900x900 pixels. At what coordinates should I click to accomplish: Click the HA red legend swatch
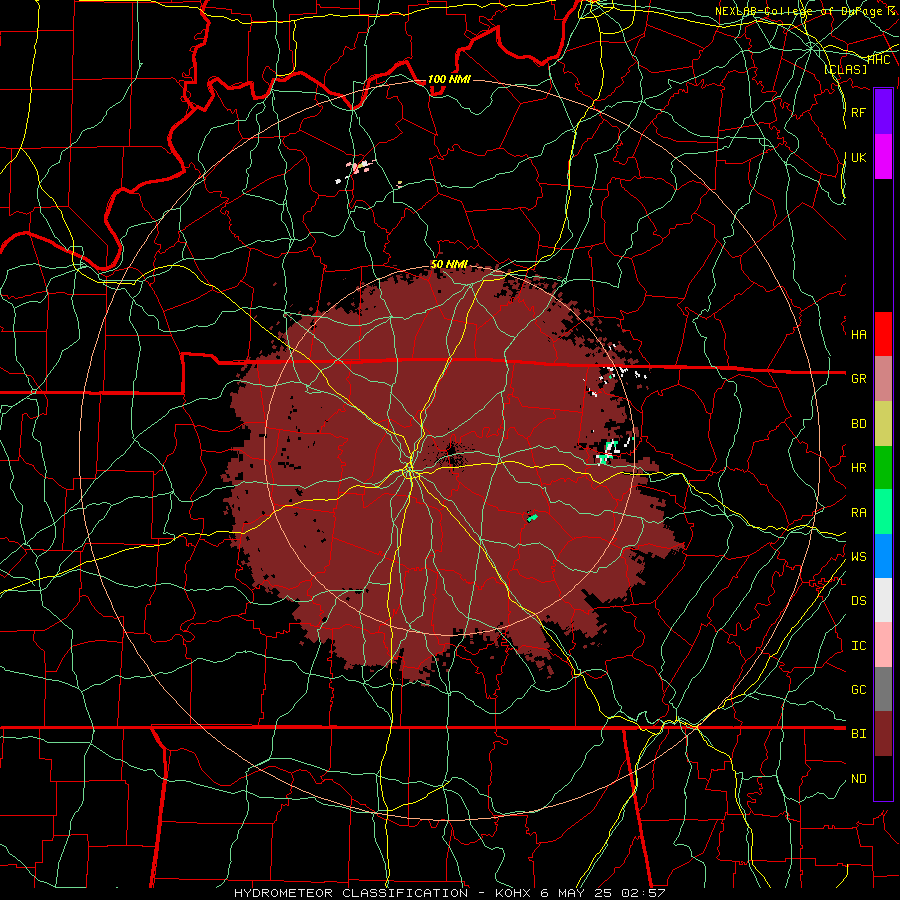point(883,334)
